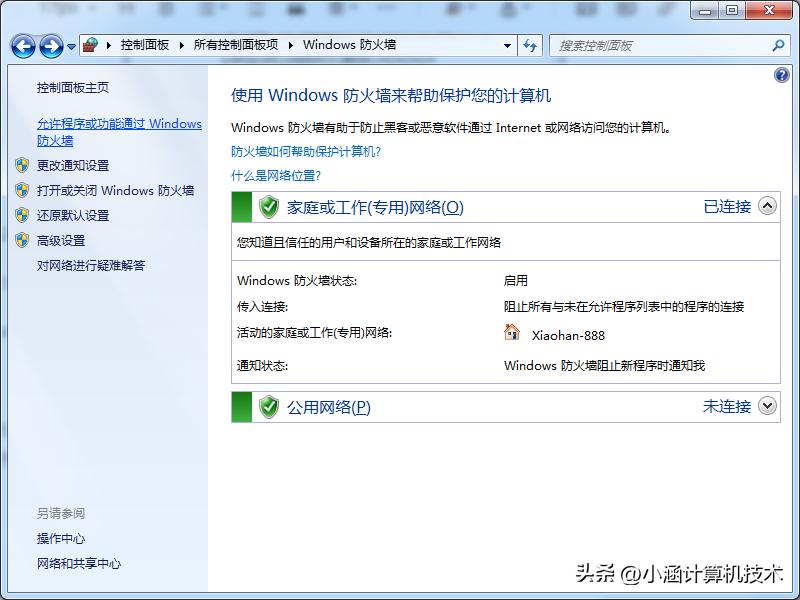Open the address bar history dropdown
The height and width of the screenshot is (600, 800).
coord(509,46)
